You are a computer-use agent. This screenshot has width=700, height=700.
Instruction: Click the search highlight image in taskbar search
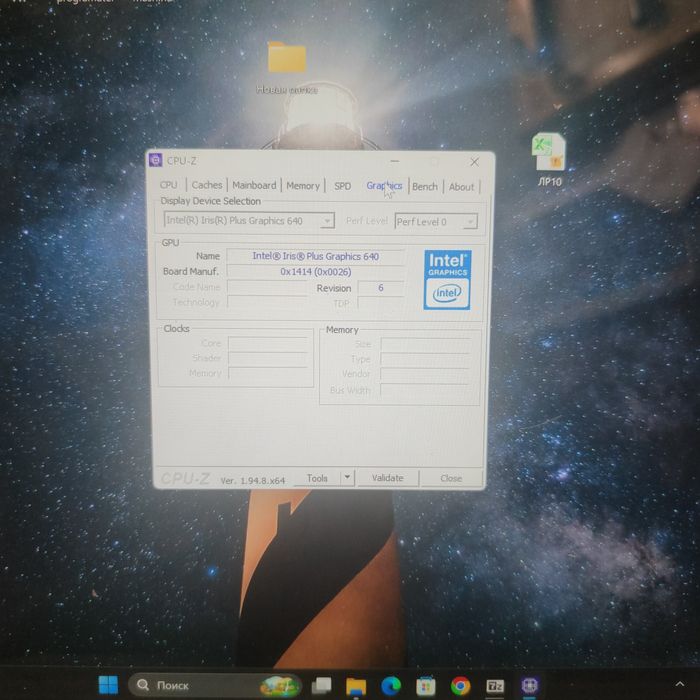click(280, 685)
